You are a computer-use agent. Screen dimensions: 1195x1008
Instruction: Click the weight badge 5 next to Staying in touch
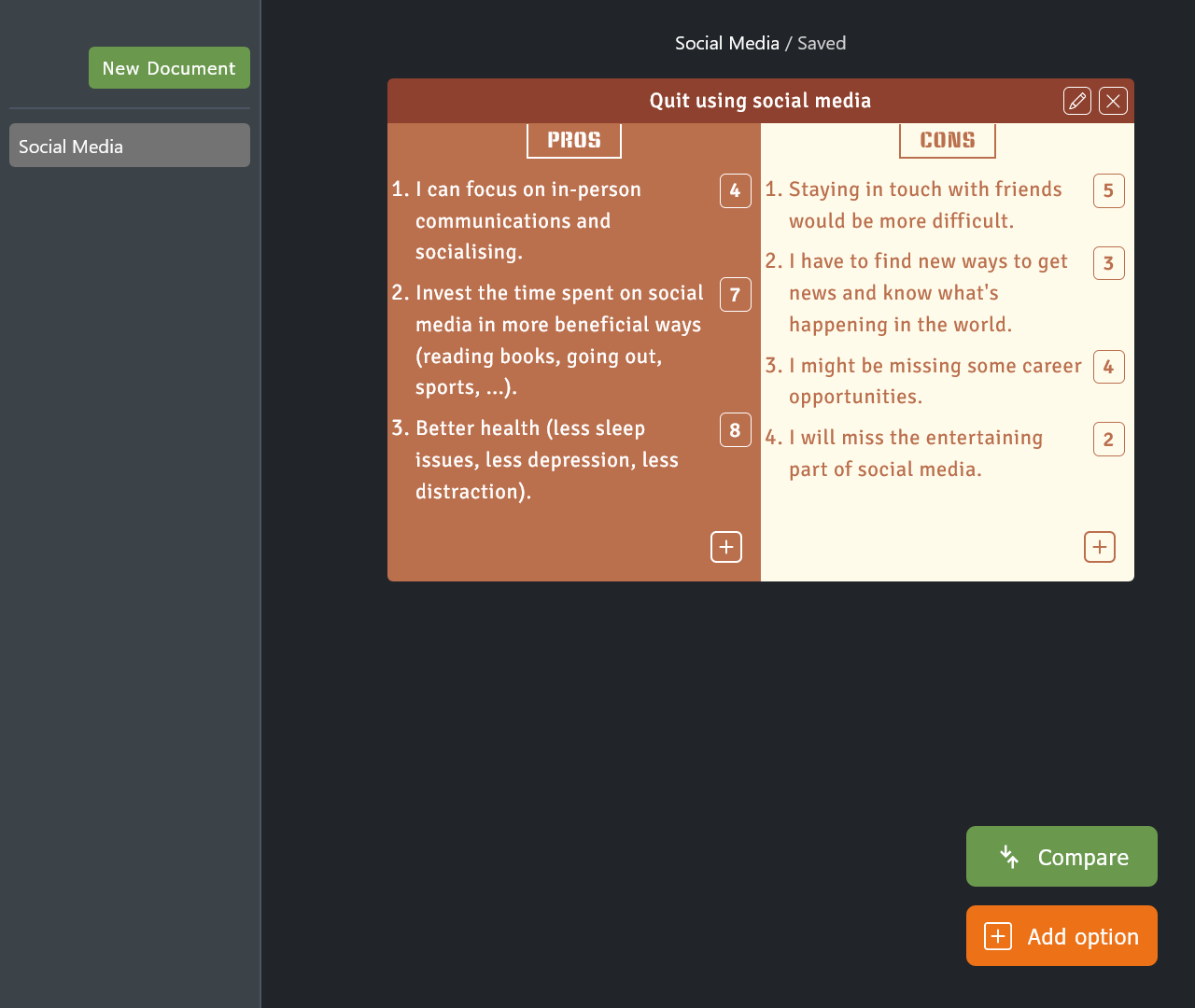[x=1108, y=190]
